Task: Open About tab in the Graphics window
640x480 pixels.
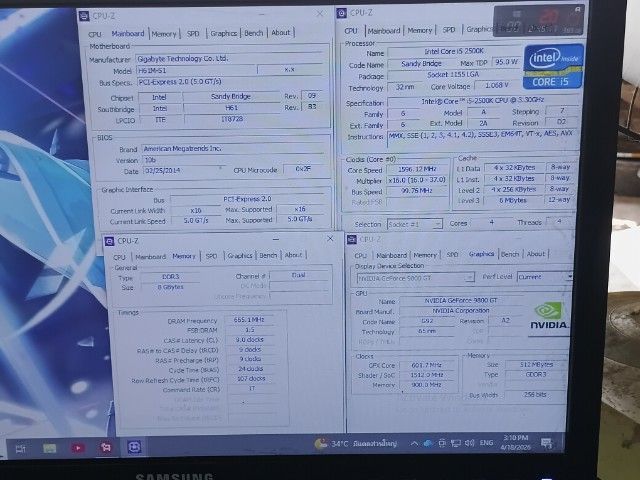Action: (536, 254)
